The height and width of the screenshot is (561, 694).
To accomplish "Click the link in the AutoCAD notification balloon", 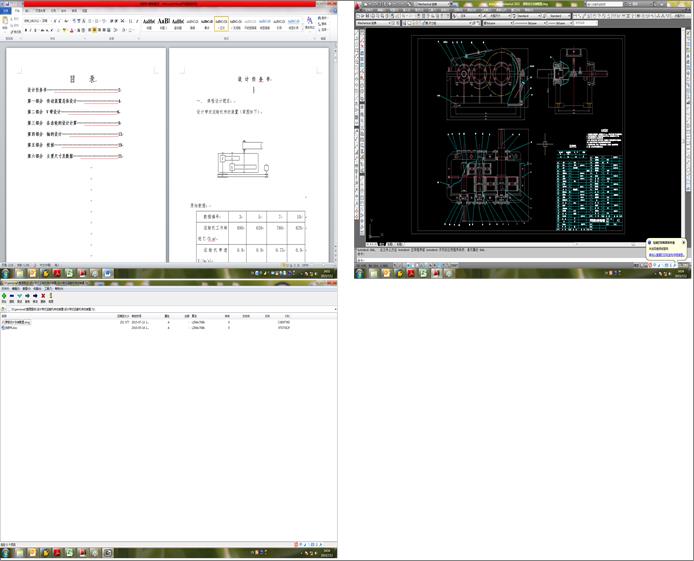I will point(667,255).
